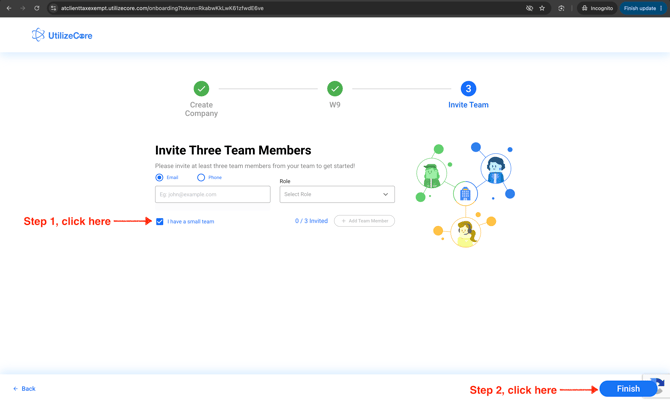Reload the page with the refresh icon
The height and width of the screenshot is (403, 670).
(x=37, y=8)
